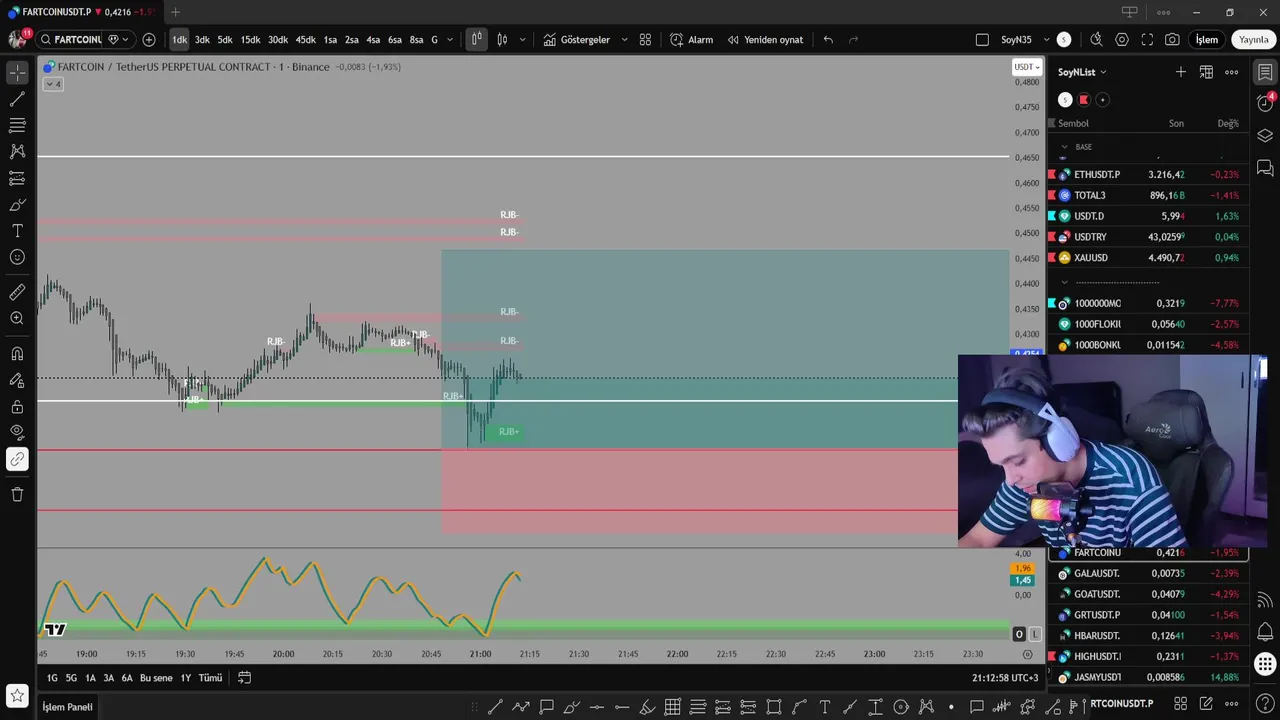Select the ruler measure tool
This screenshot has height=720, width=1280.
tap(17, 292)
